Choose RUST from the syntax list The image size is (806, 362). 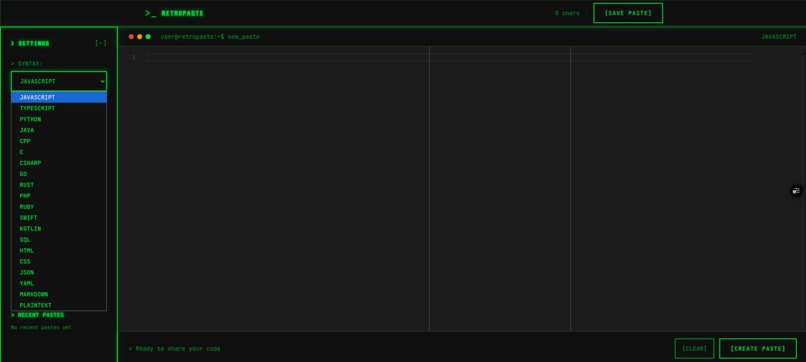[x=59, y=185]
